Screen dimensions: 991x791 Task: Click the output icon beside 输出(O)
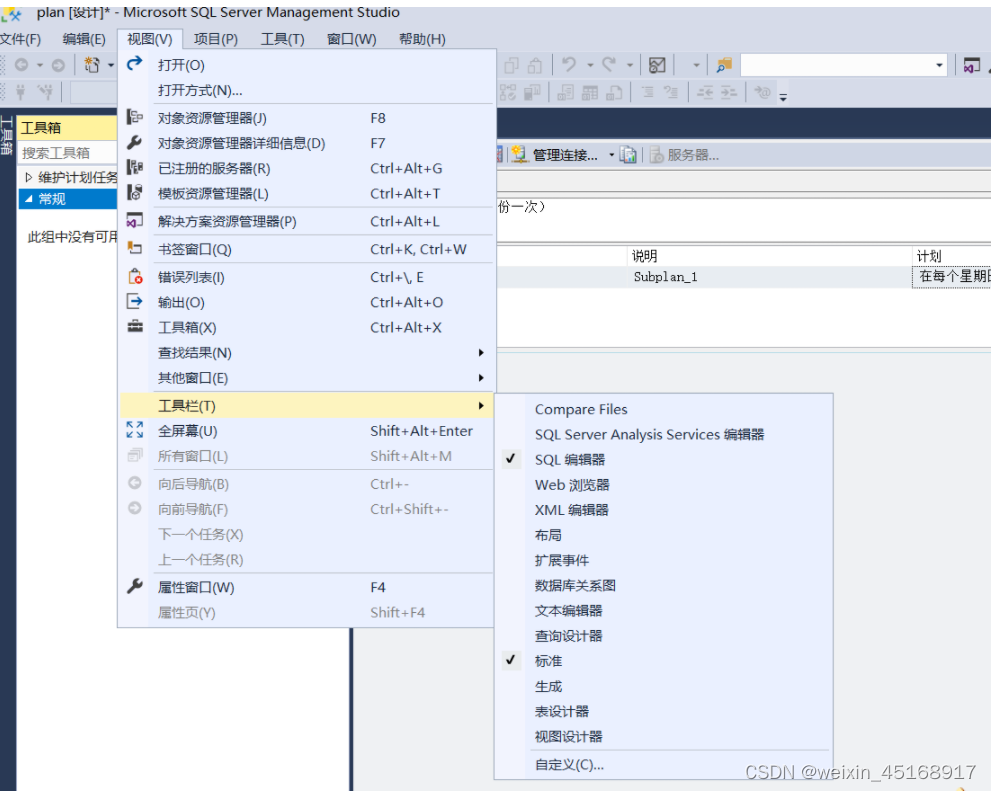point(135,301)
